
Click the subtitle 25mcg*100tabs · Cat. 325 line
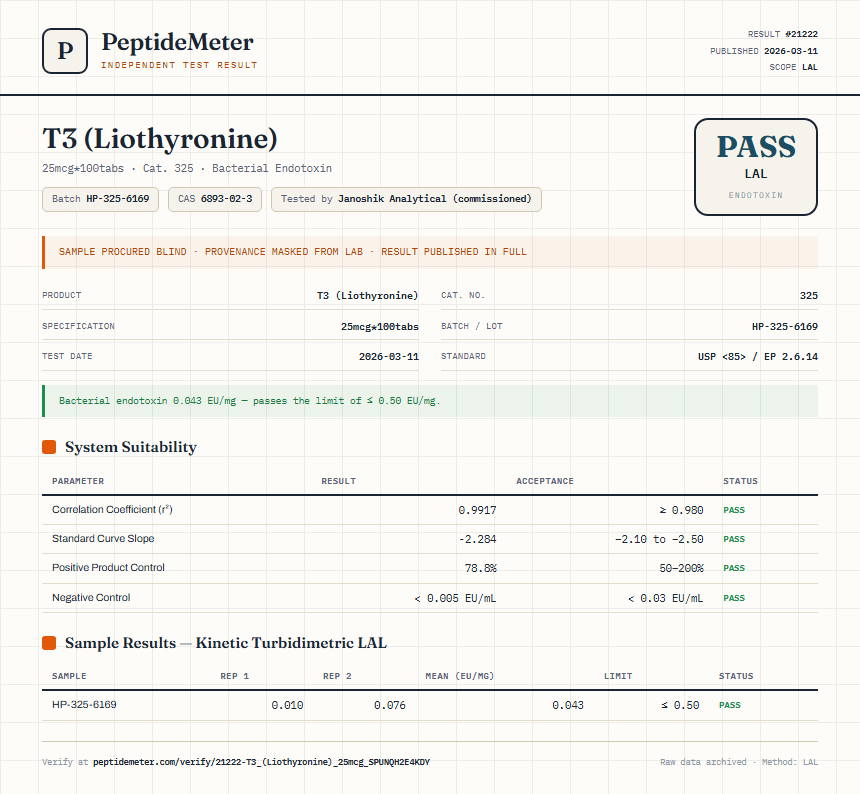187,168
